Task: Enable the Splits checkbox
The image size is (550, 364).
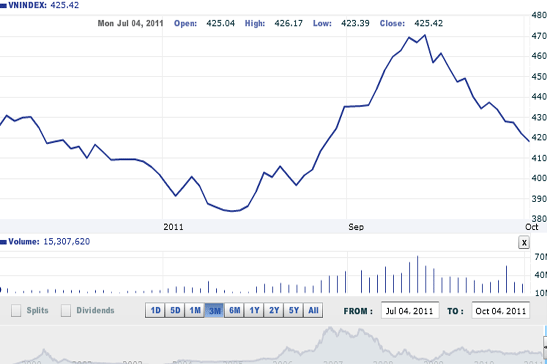Action: 16,310
